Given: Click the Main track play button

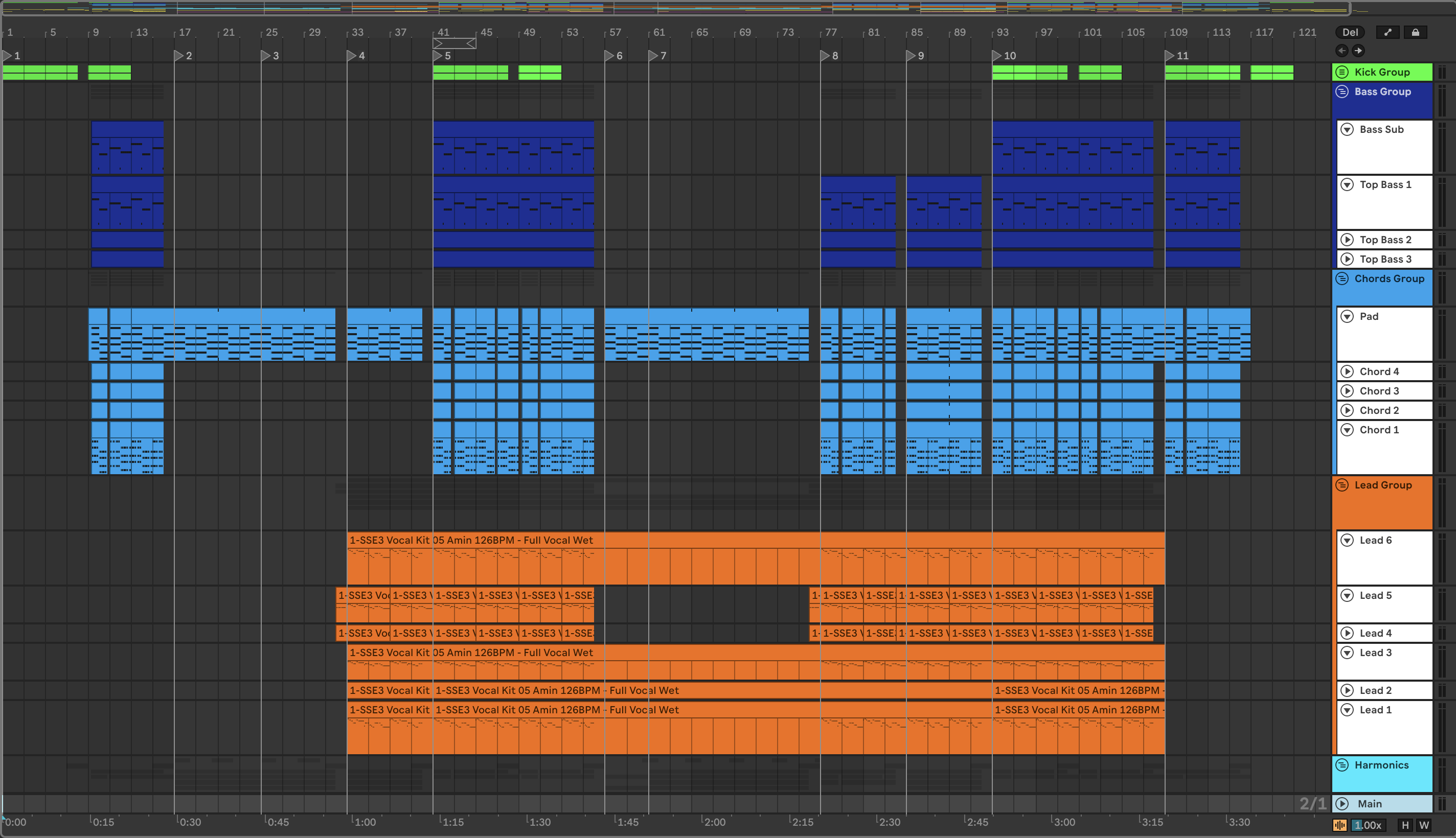Looking at the screenshot, I should coord(1342,803).
